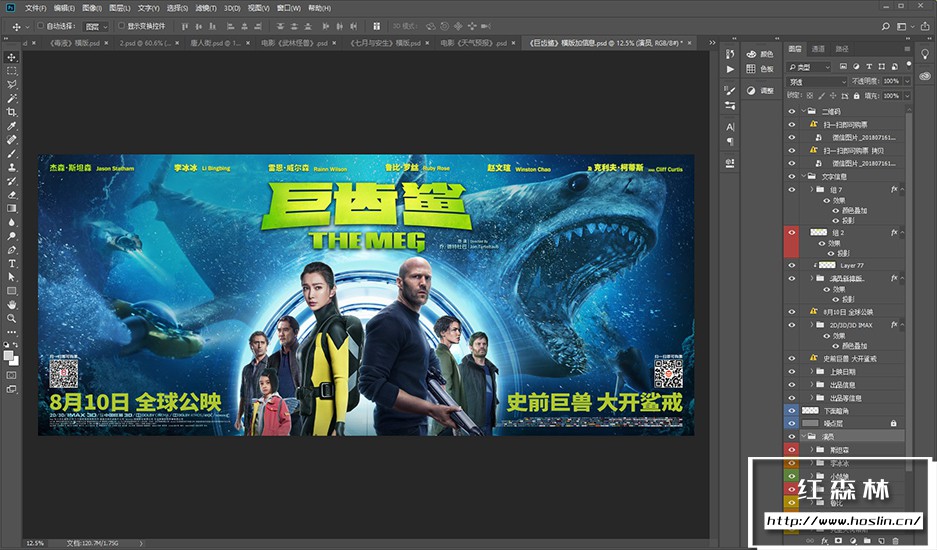Open the 滤镜(T) menu

pyautogui.click(x=206, y=8)
